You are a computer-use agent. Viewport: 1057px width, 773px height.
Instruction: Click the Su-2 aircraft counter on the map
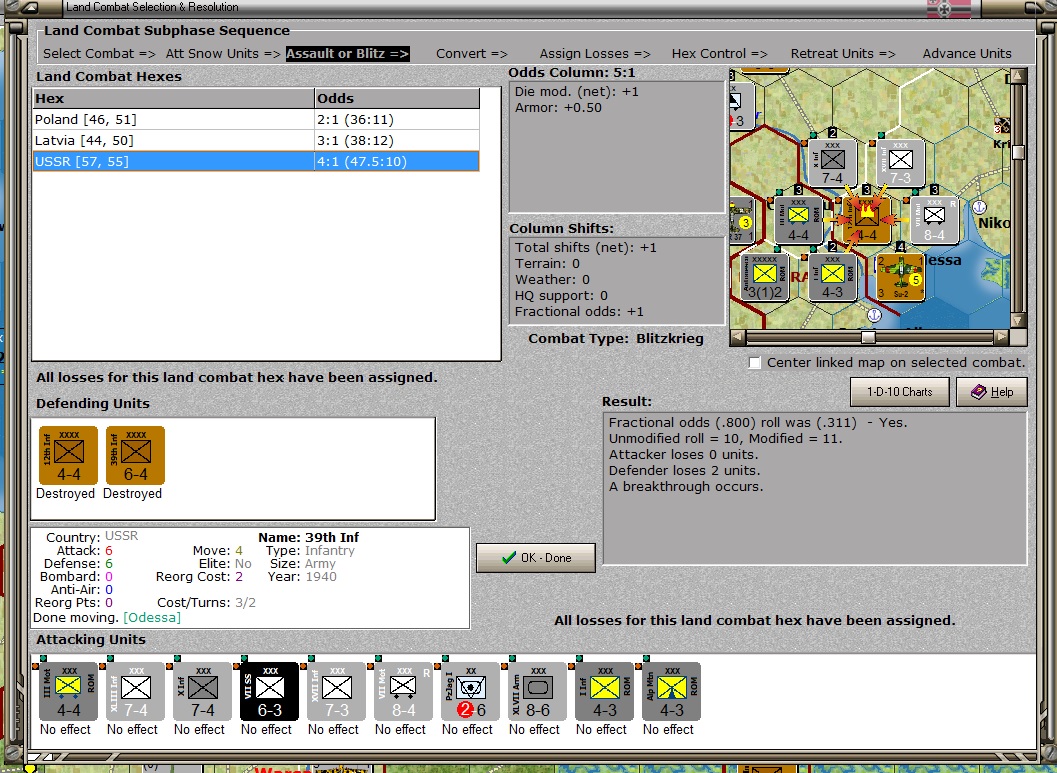pos(900,277)
